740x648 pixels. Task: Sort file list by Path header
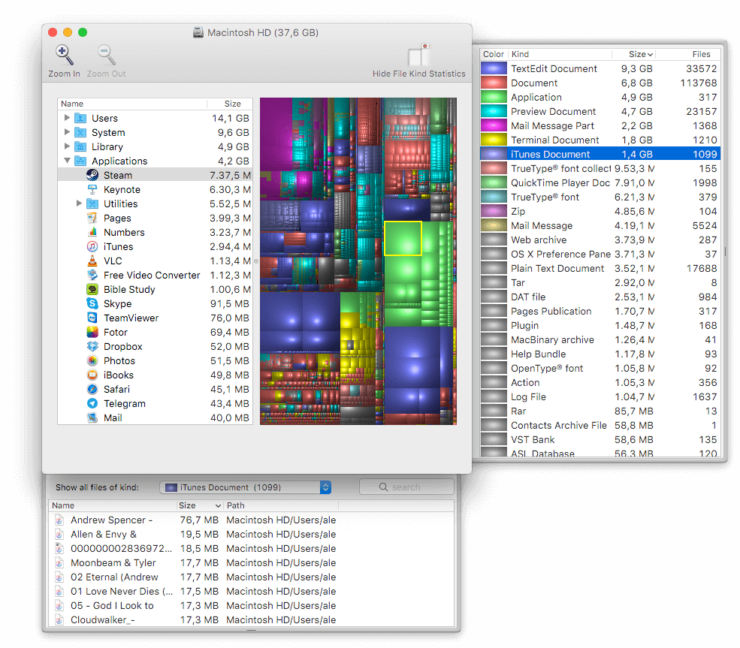(281, 505)
